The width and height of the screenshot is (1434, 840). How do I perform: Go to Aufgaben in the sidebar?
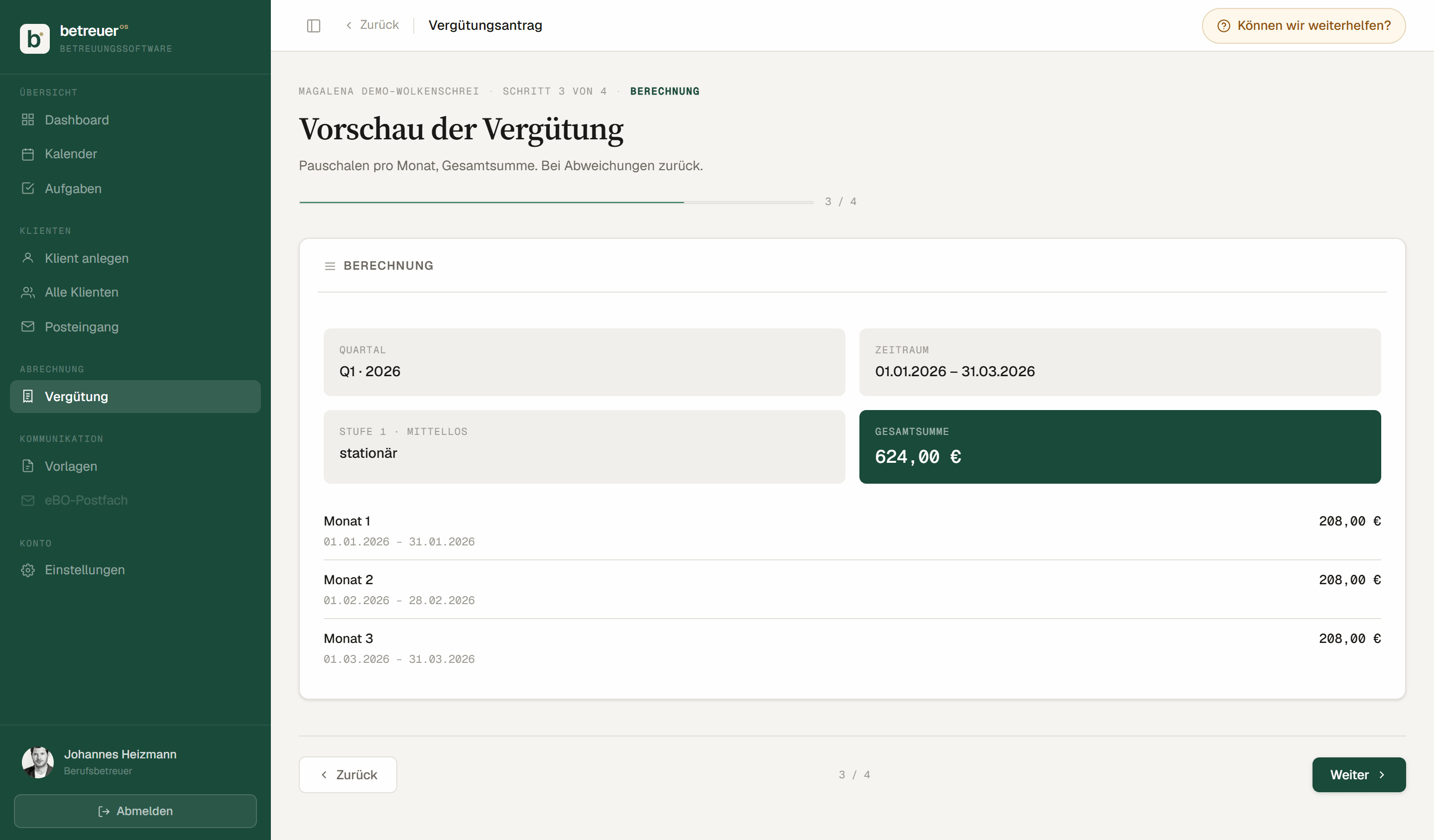click(135, 188)
